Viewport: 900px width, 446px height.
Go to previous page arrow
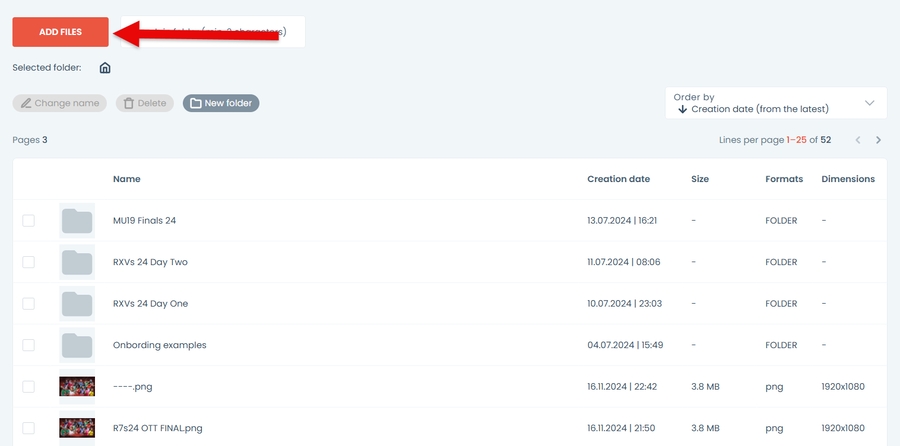(857, 140)
